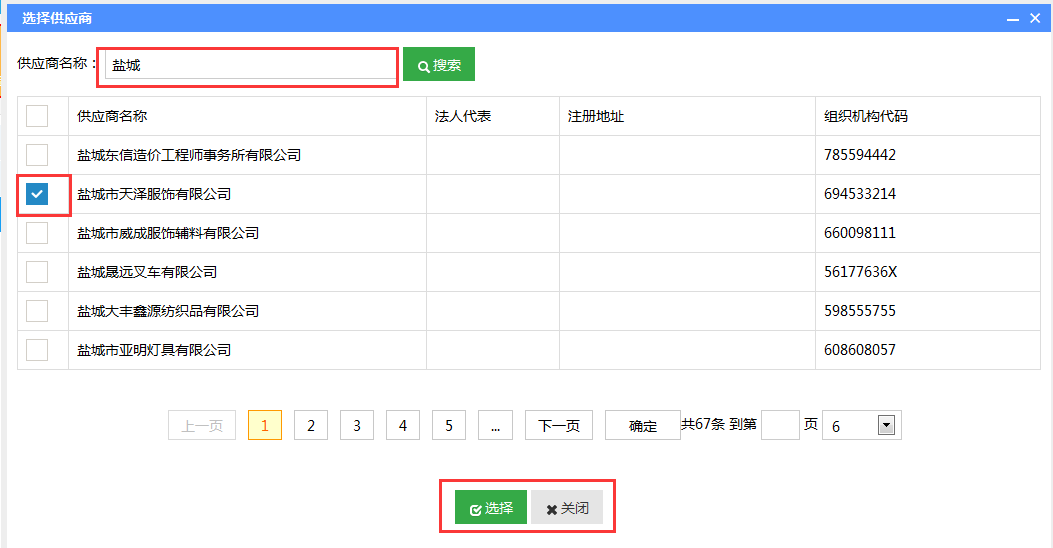
Task: Go to page 2 in pagination
Action: tap(311, 425)
